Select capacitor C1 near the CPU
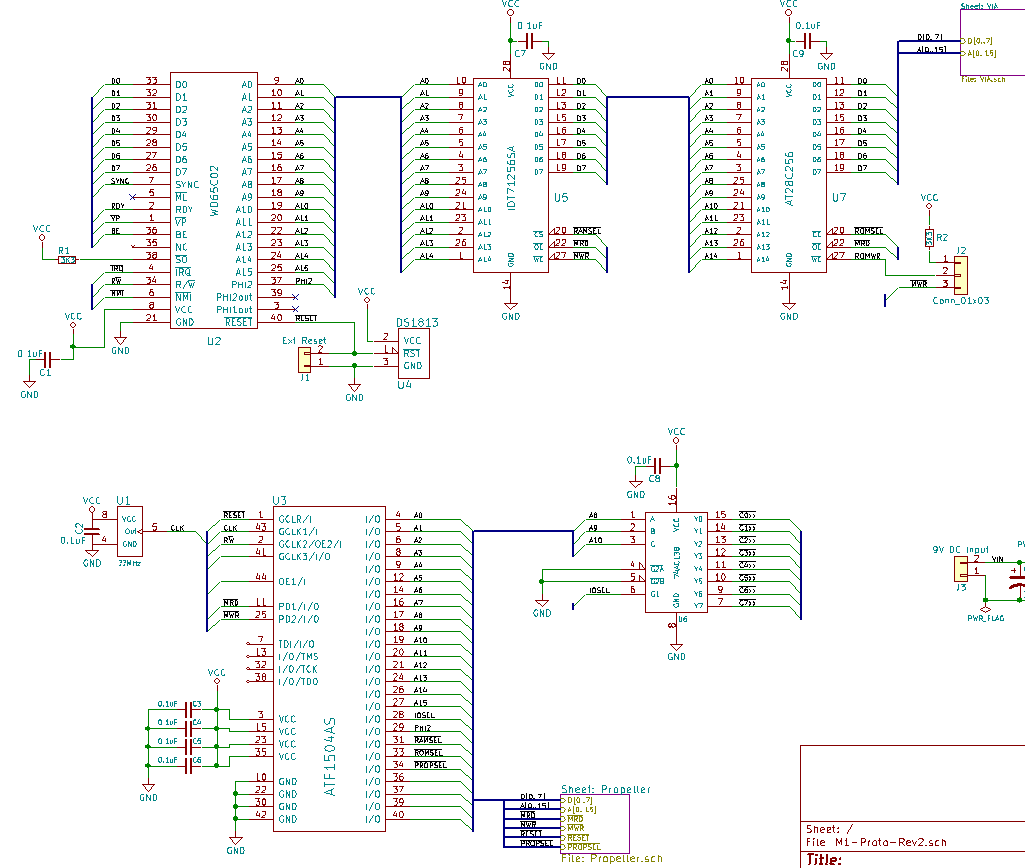 (45, 357)
